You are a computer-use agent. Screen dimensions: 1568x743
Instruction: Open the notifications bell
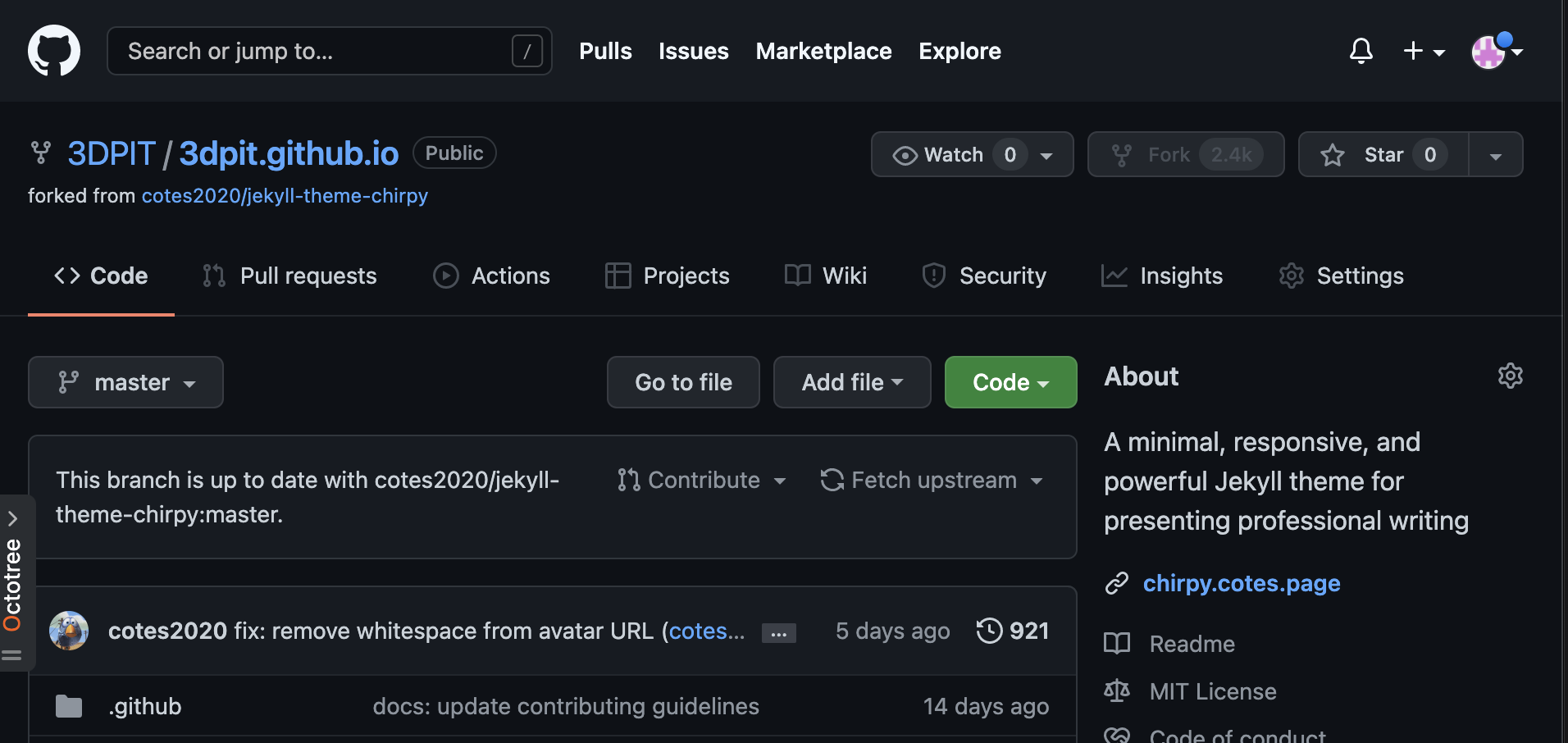coord(1361,51)
